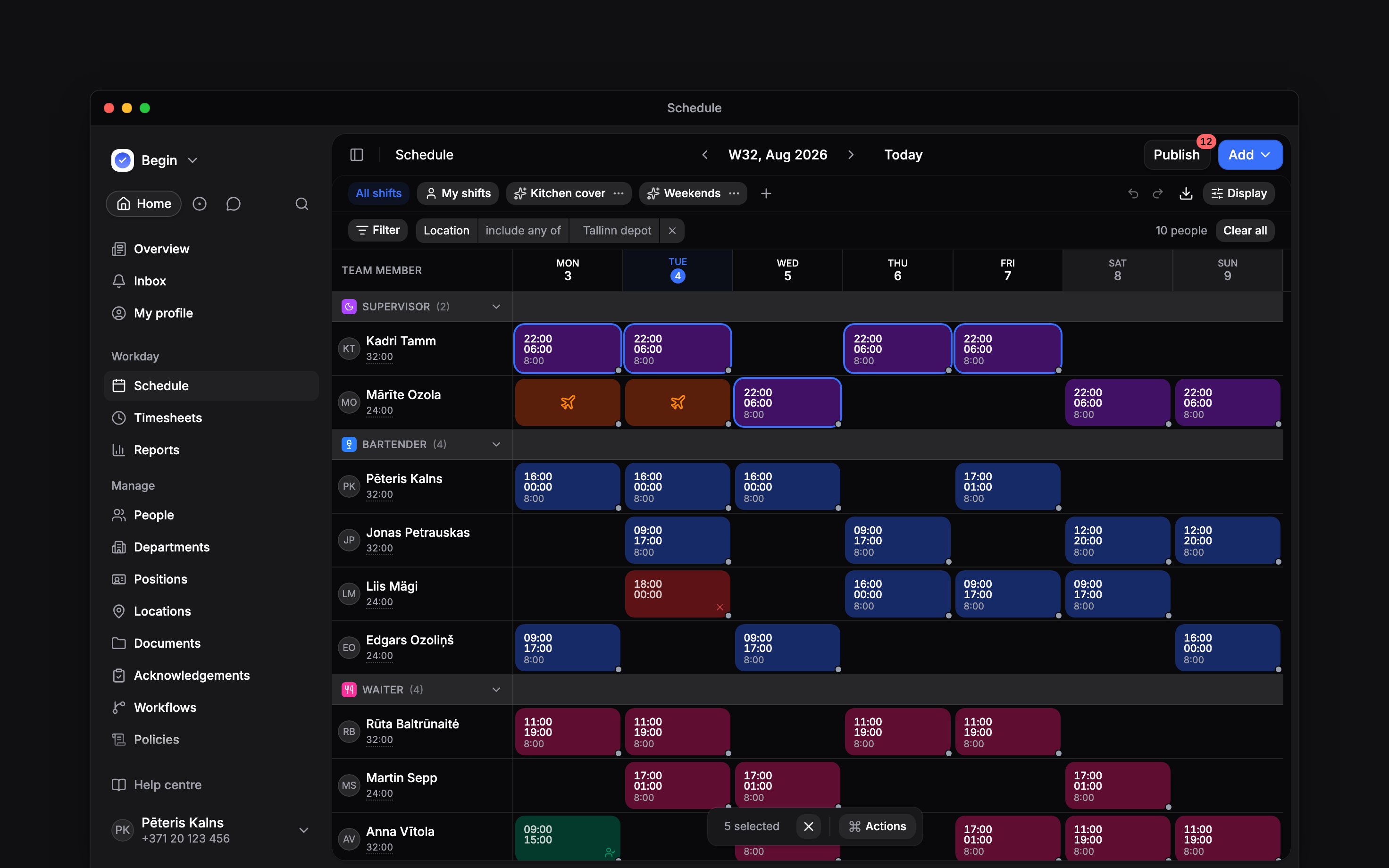
Task: Collapse the Supervisor group
Action: click(x=496, y=307)
